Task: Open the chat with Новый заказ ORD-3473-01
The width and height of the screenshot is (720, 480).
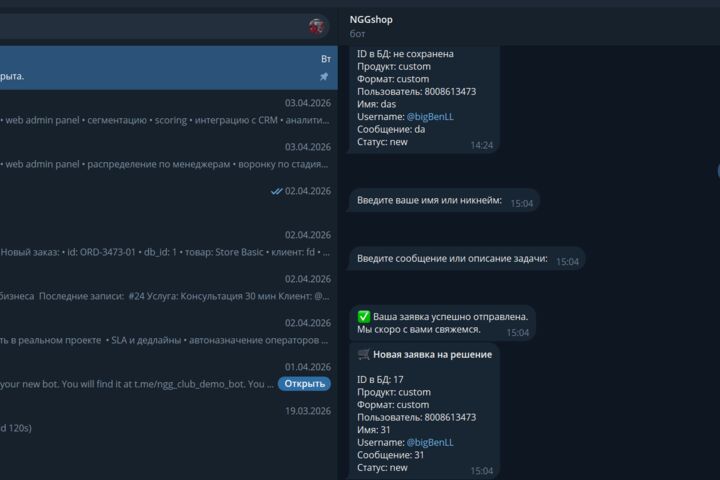Action: 169,244
